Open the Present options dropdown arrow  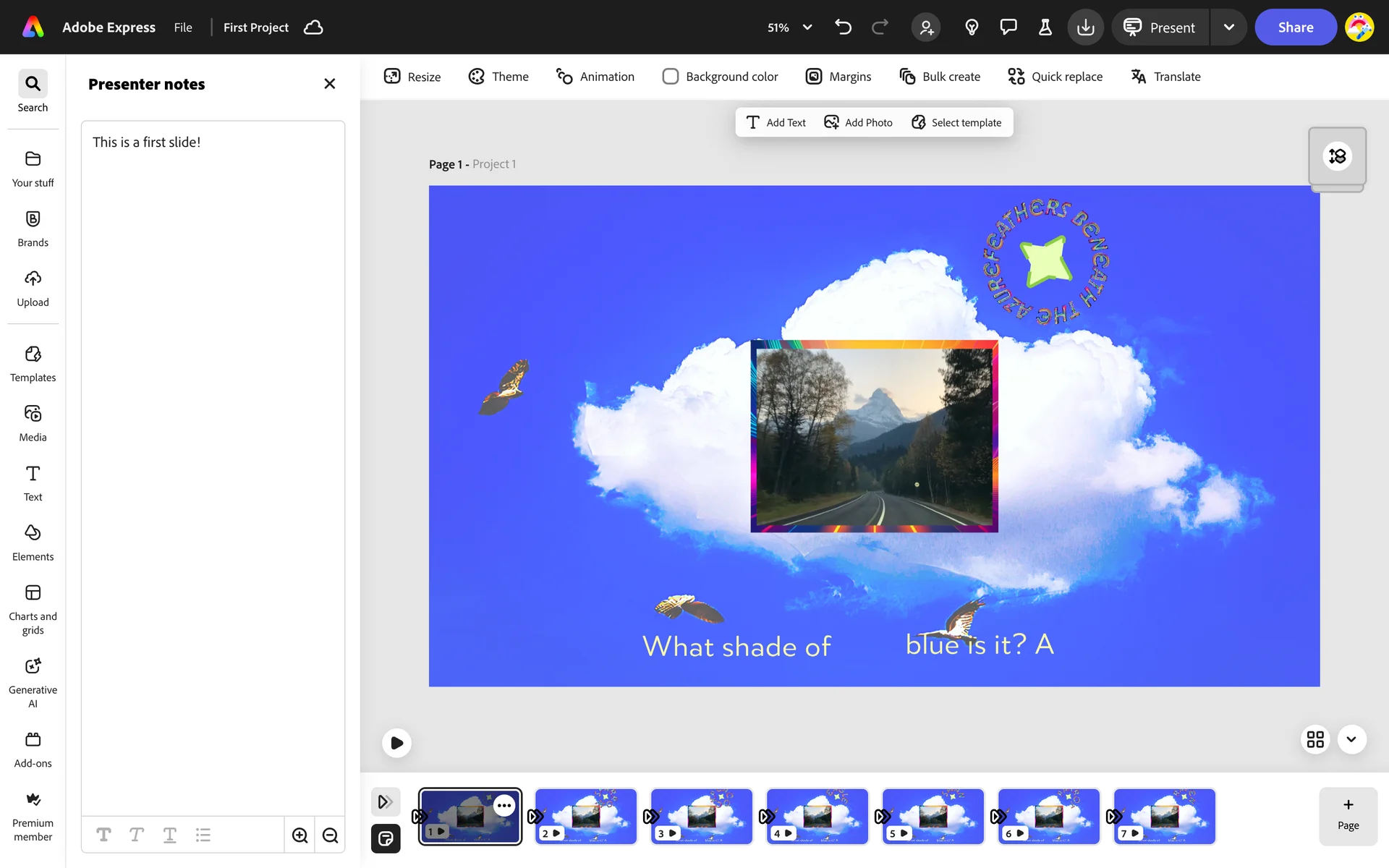click(x=1228, y=27)
